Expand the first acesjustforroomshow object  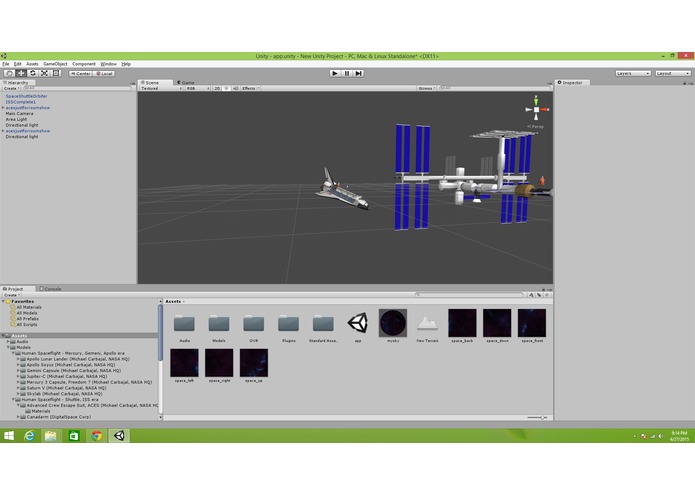(3, 108)
